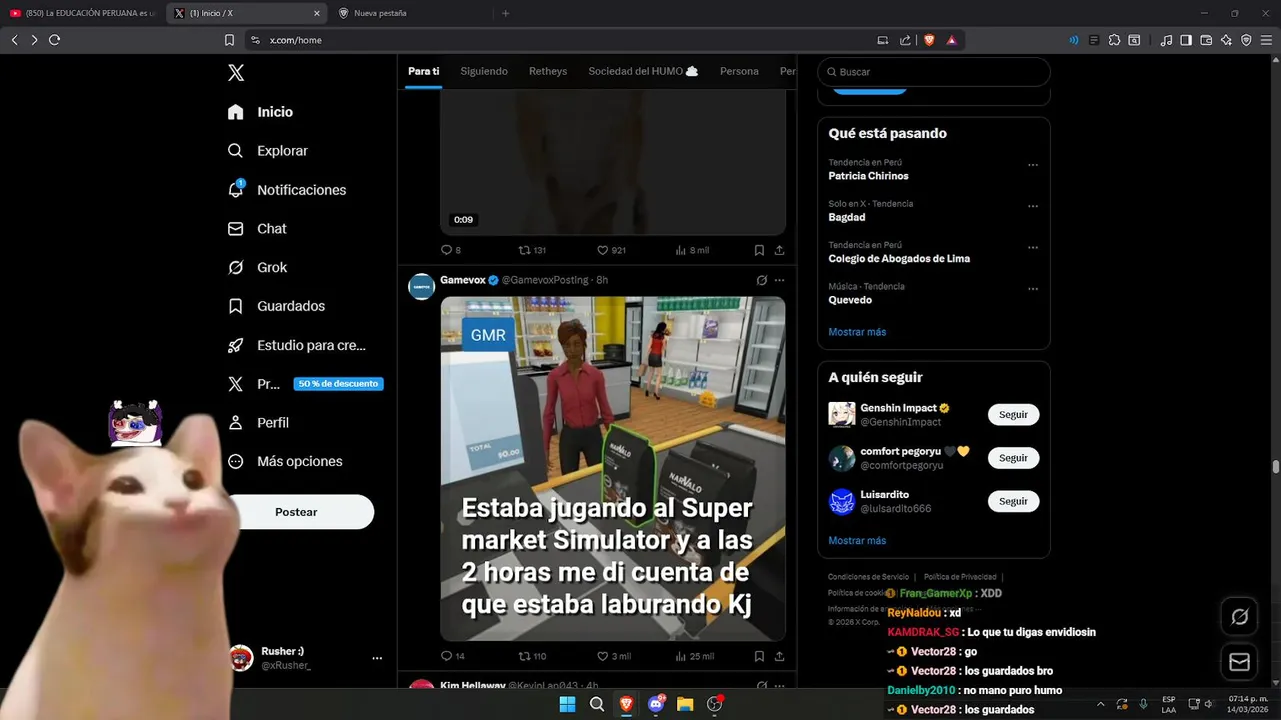Bookmark the Gamevox post
This screenshot has width=1281, height=720.
pyautogui.click(x=759, y=656)
